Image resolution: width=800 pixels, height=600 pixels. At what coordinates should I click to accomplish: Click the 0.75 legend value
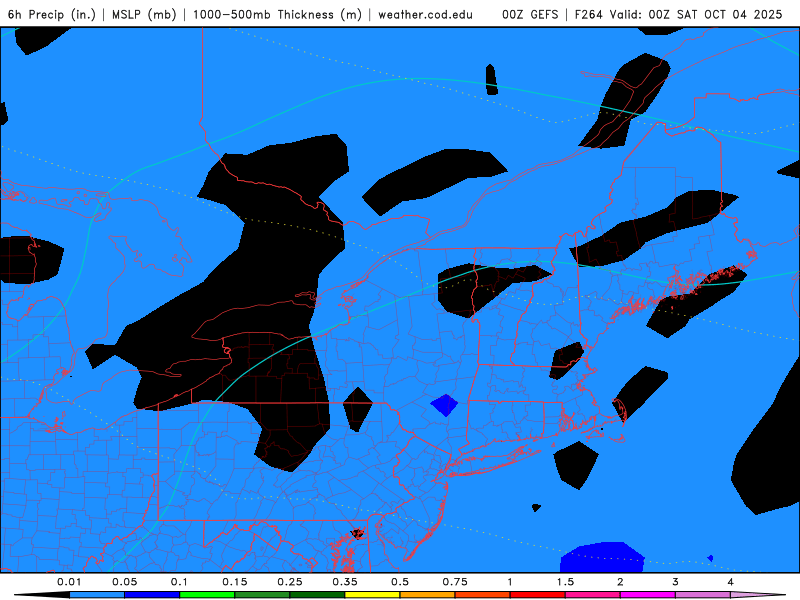tap(455, 582)
